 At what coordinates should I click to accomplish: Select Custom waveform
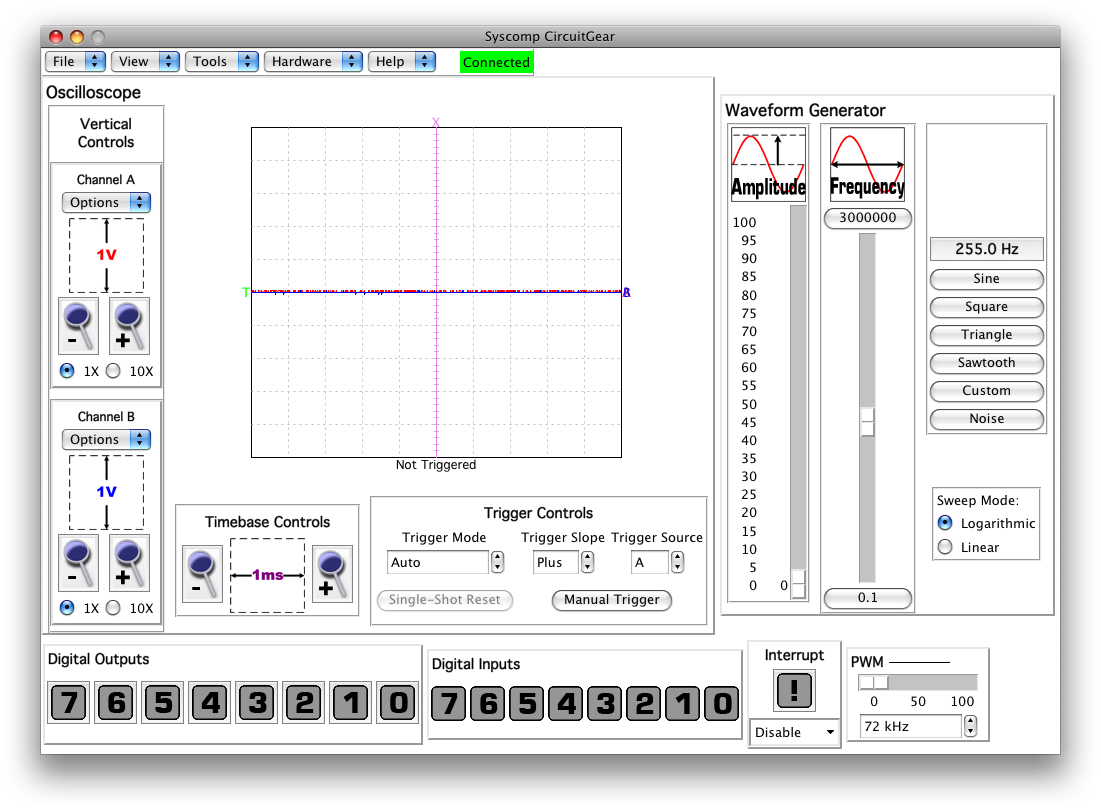pos(987,391)
